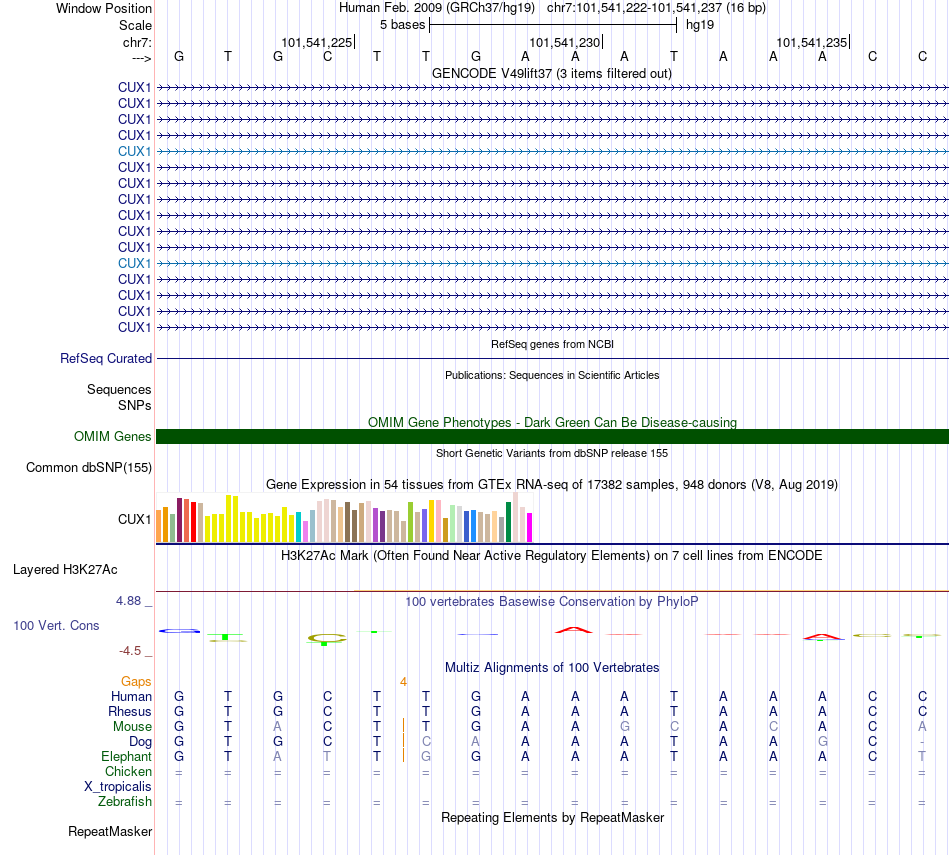The height and width of the screenshot is (855, 950).
Task: Click the hg19 label next to scale bar
Action: click(700, 25)
